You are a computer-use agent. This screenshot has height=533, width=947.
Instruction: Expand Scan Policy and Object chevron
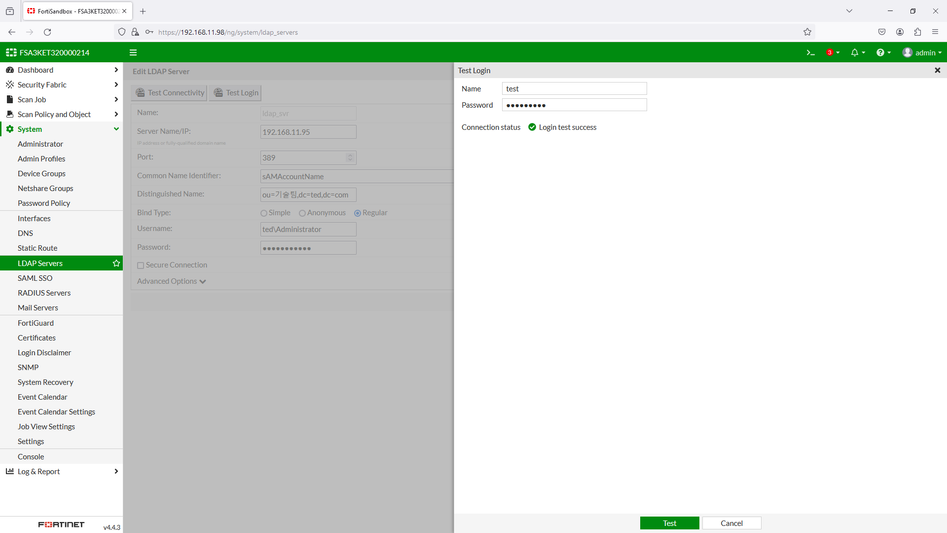[116, 114]
